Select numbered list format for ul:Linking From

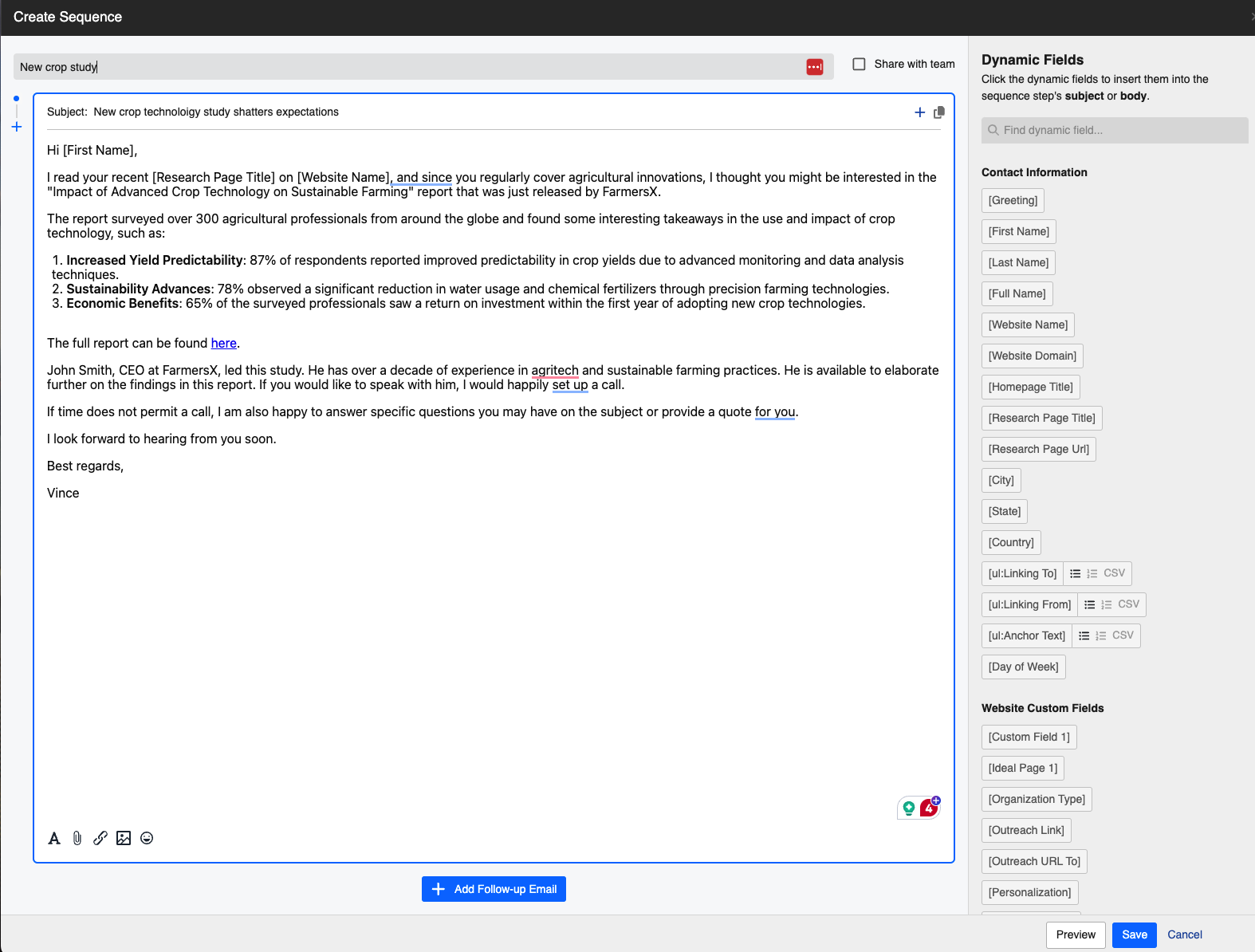tap(1107, 604)
